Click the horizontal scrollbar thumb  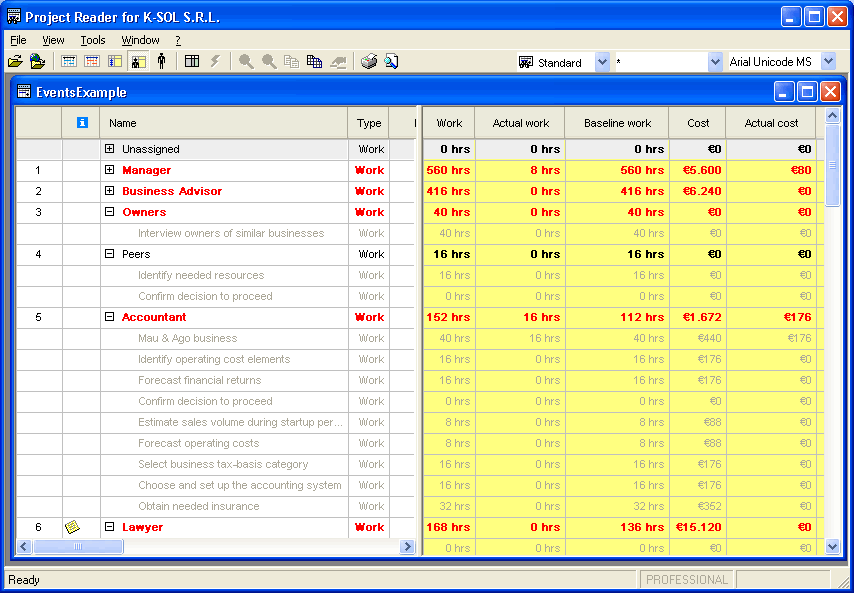pyautogui.click(x=78, y=547)
